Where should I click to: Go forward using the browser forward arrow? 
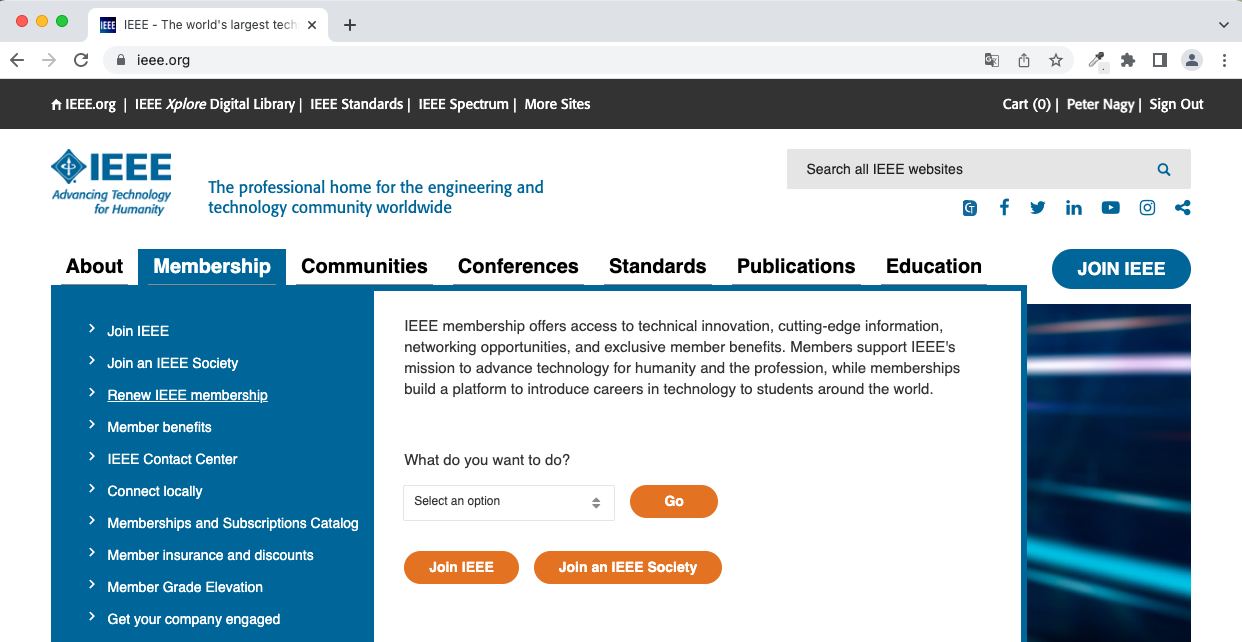pos(49,60)
